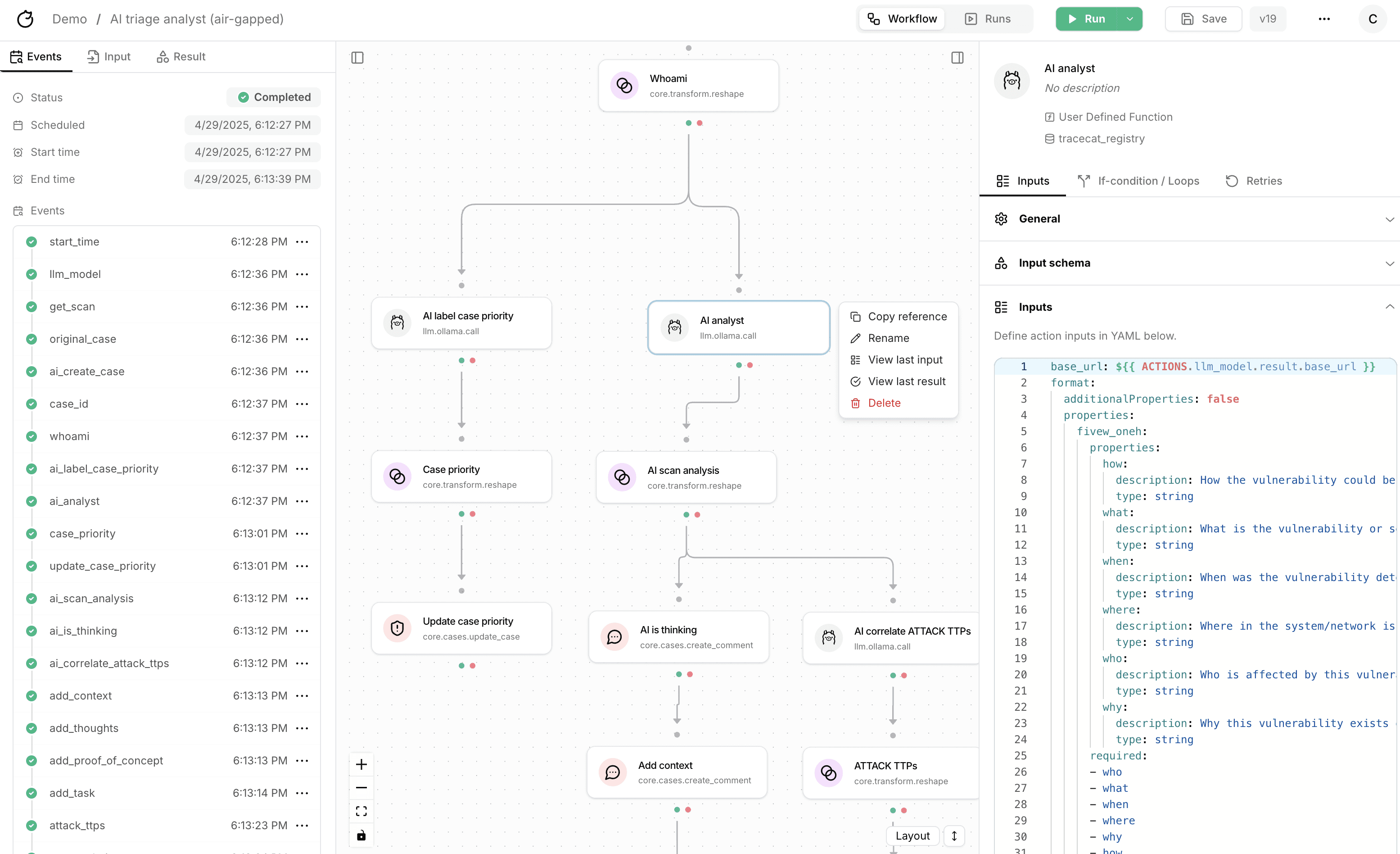
Task: Open options for llm_model event
Action: pyautogui.click(x=302, y=274)
